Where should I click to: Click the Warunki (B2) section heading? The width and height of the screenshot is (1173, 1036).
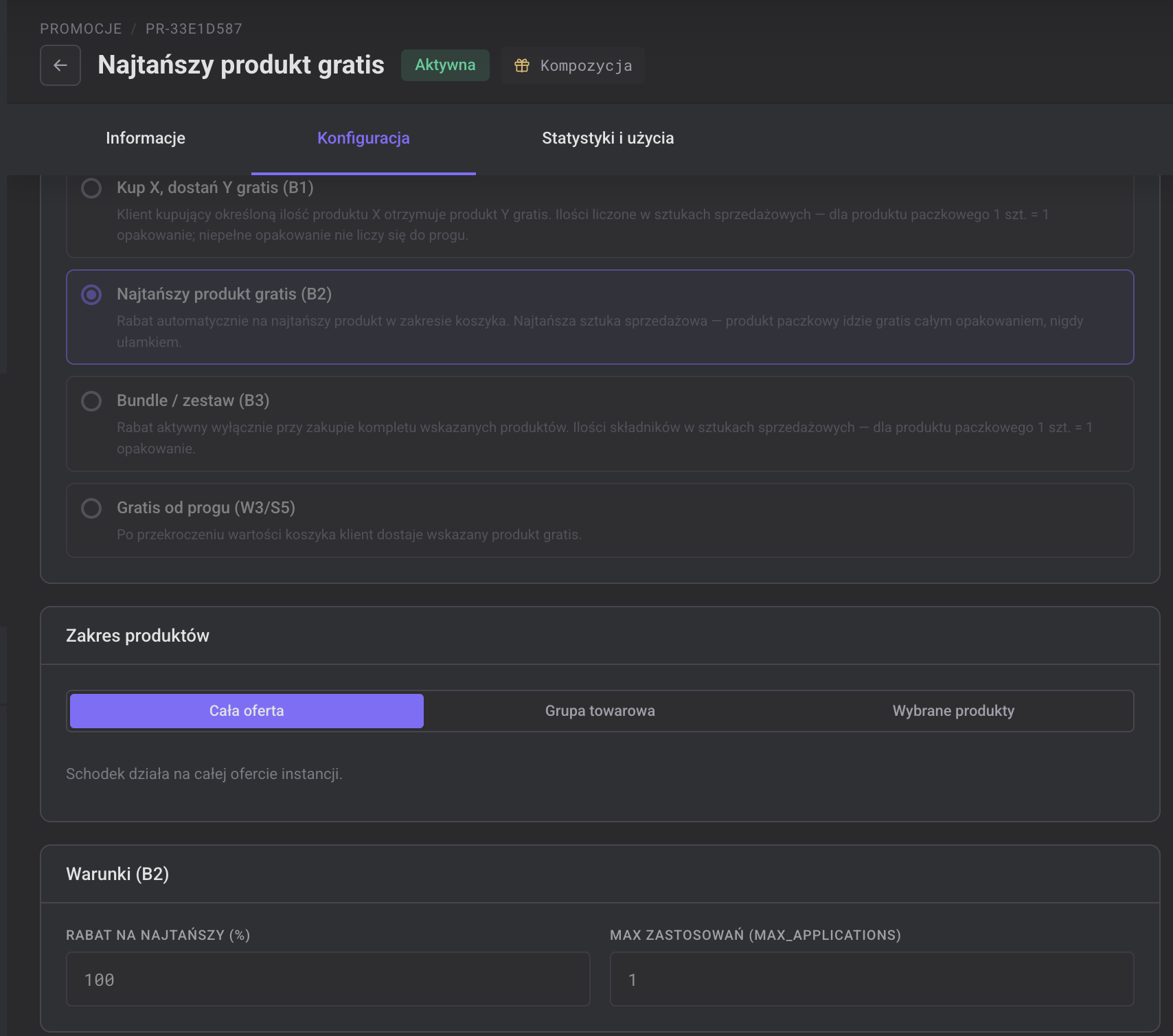117,874
